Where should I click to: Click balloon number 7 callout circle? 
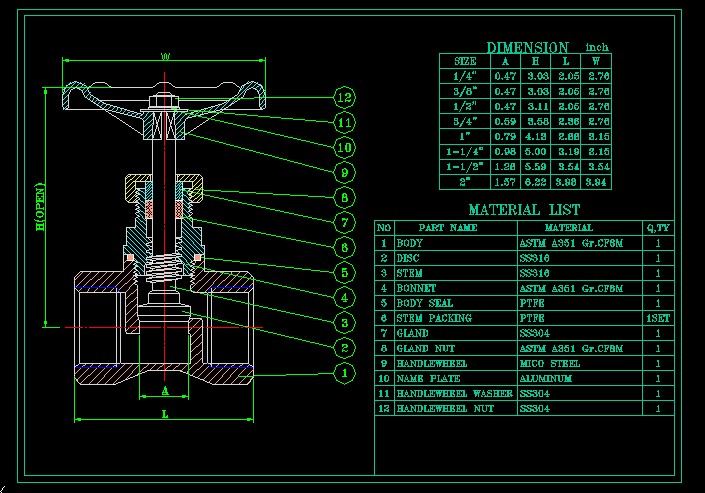point(344,222)
